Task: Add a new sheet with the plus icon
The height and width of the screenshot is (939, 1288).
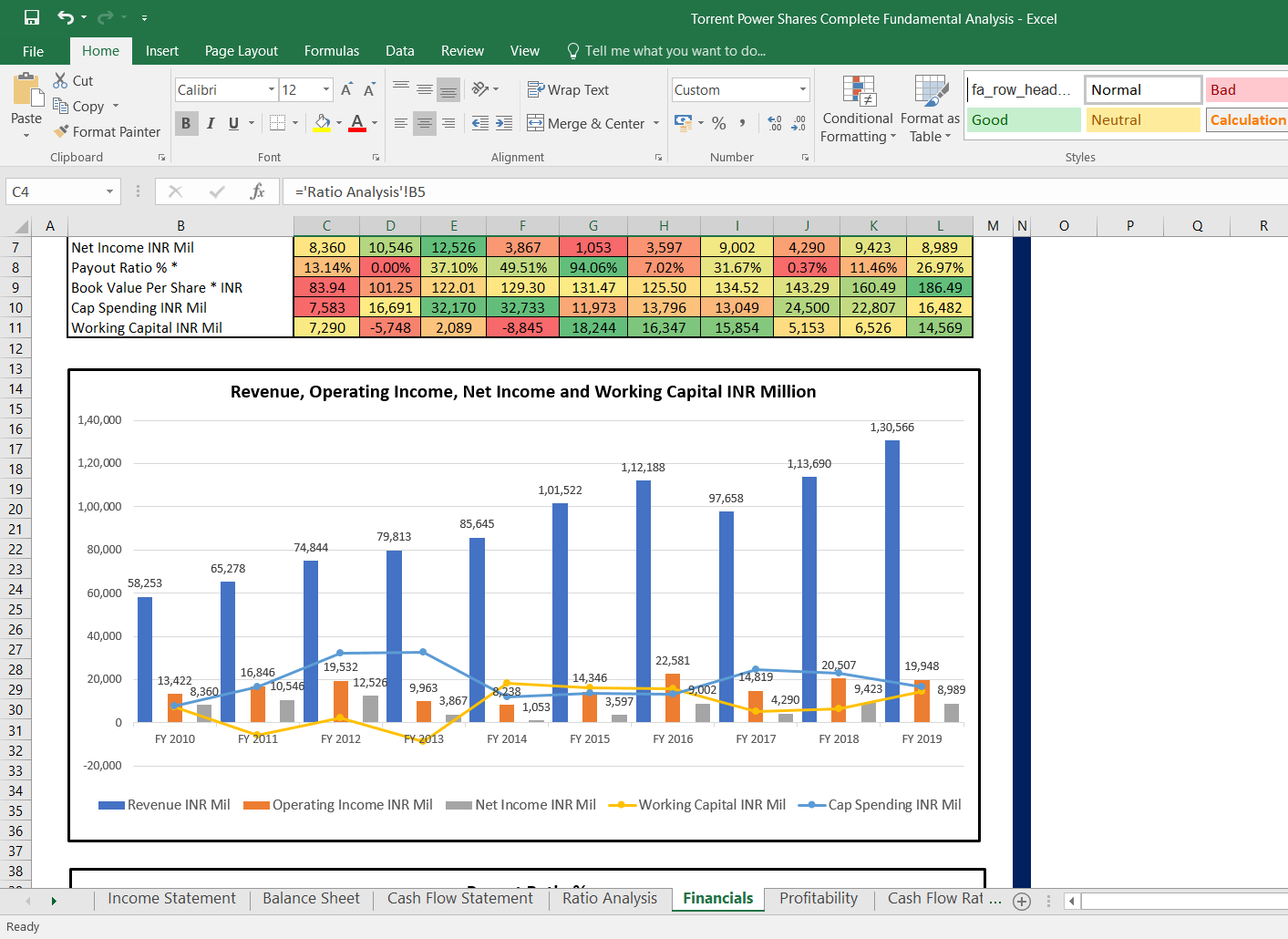Action: 1022,902
